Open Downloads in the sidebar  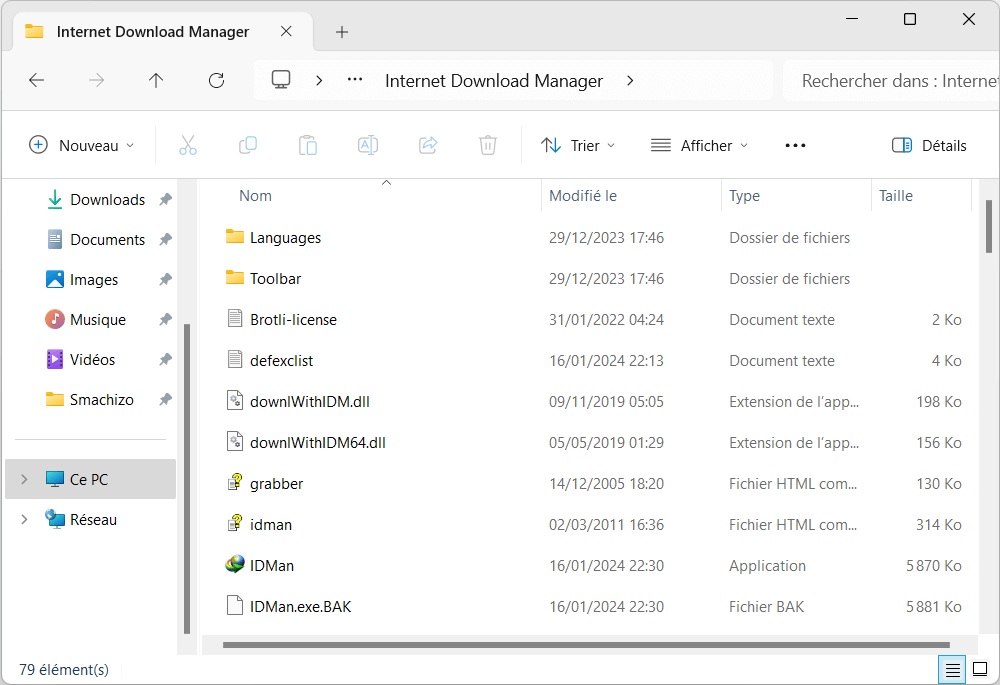point(107,200)
